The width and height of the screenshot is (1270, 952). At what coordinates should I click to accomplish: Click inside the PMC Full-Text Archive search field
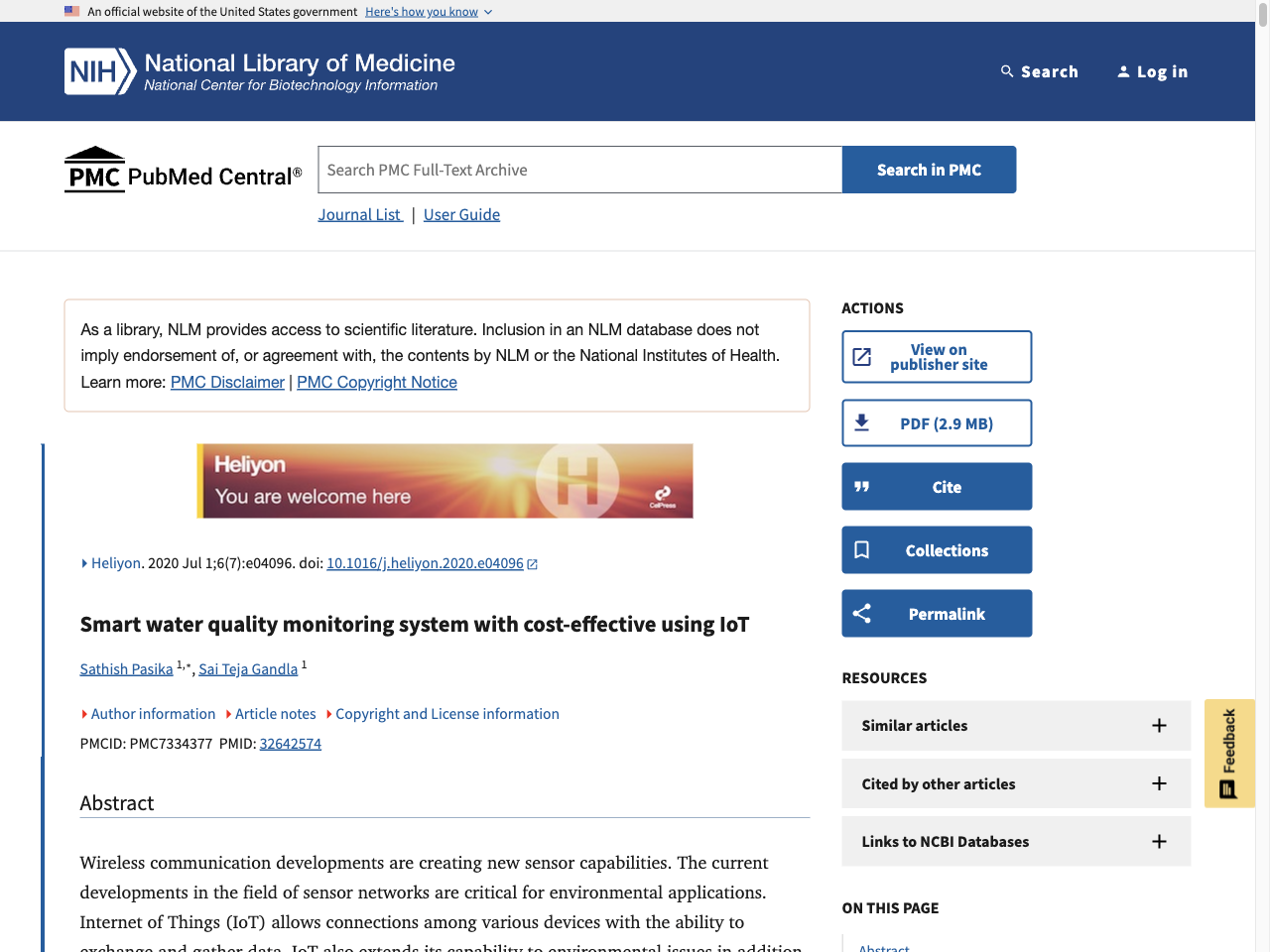point(579,169)
